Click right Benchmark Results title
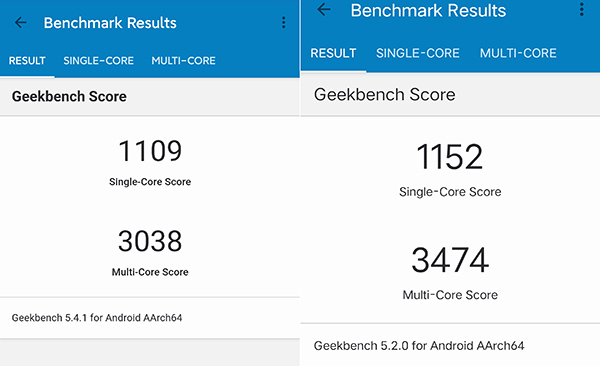Viewport: 600px width, 366px height. click(x=428, y=10)
